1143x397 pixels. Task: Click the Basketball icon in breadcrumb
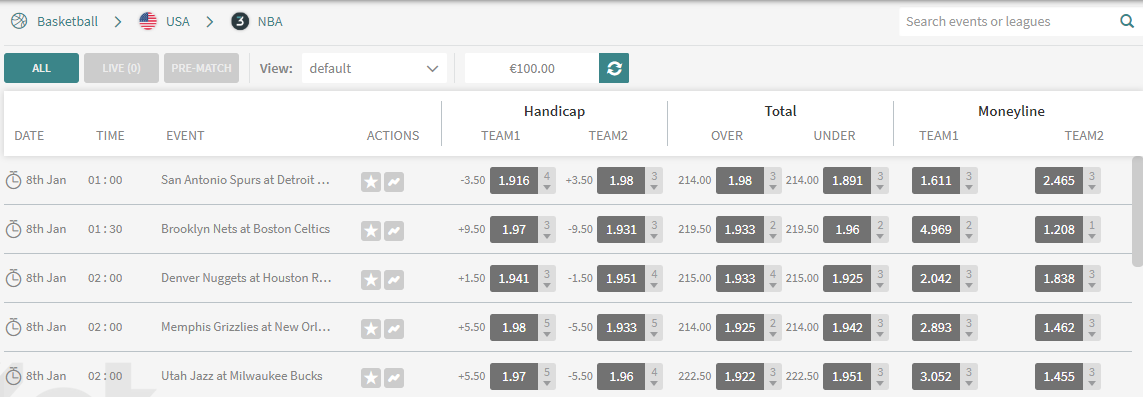point(19,21)
